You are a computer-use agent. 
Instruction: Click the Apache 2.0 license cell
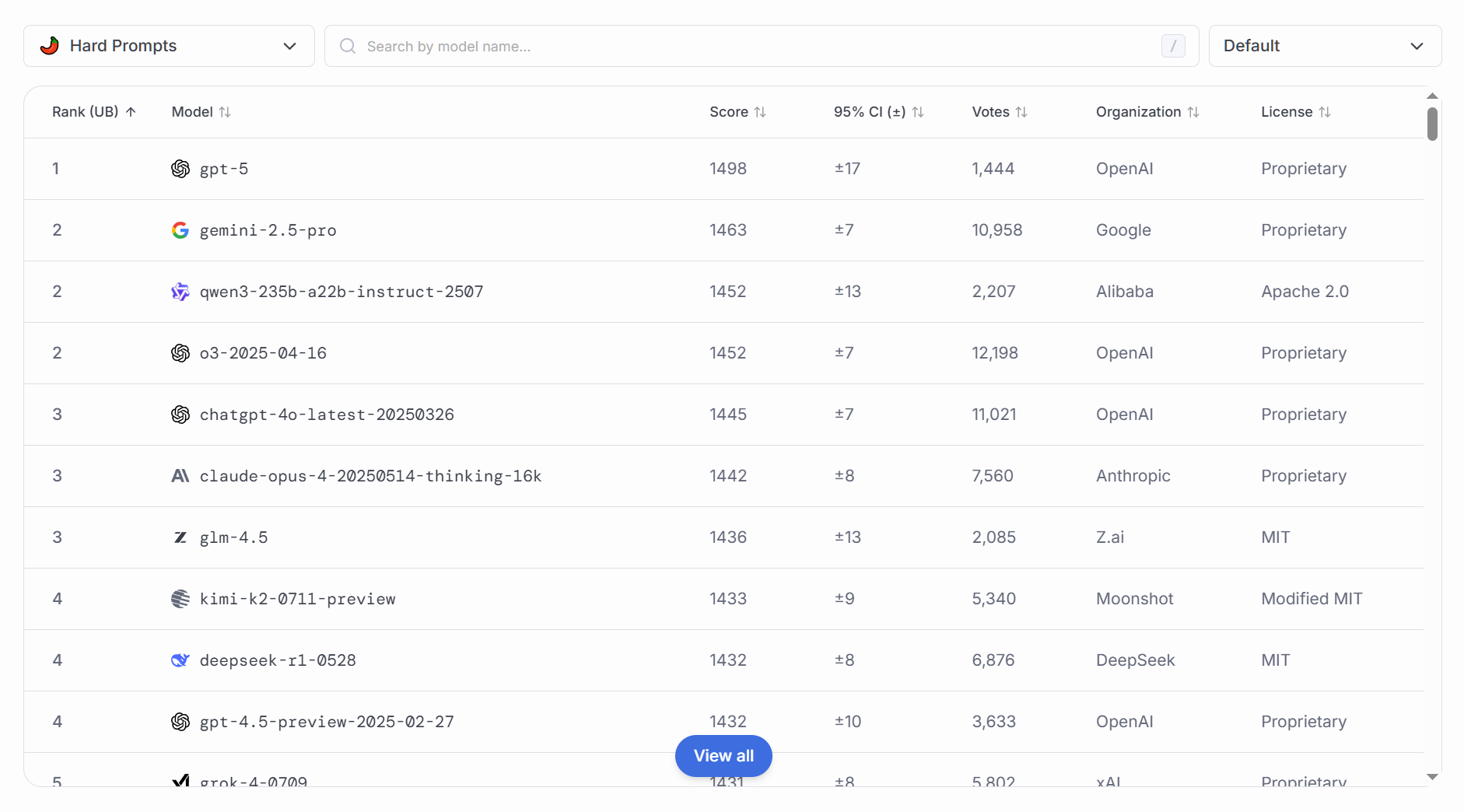click(x=1305, y=292)
